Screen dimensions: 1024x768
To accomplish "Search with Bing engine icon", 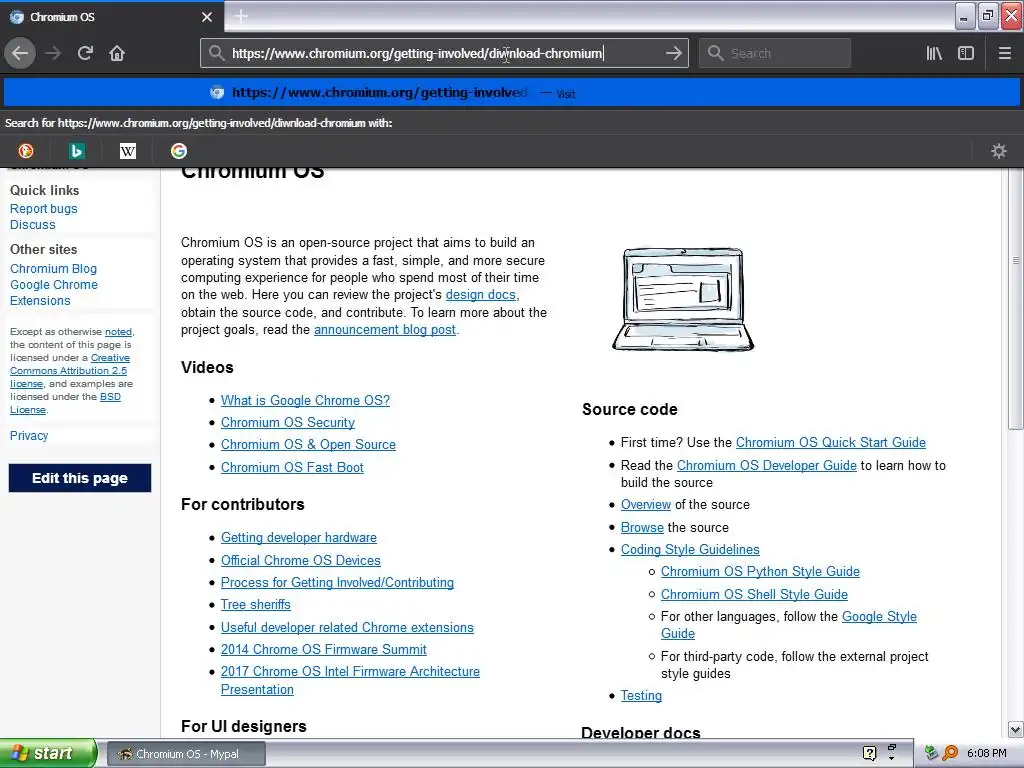I will (76, 152).
